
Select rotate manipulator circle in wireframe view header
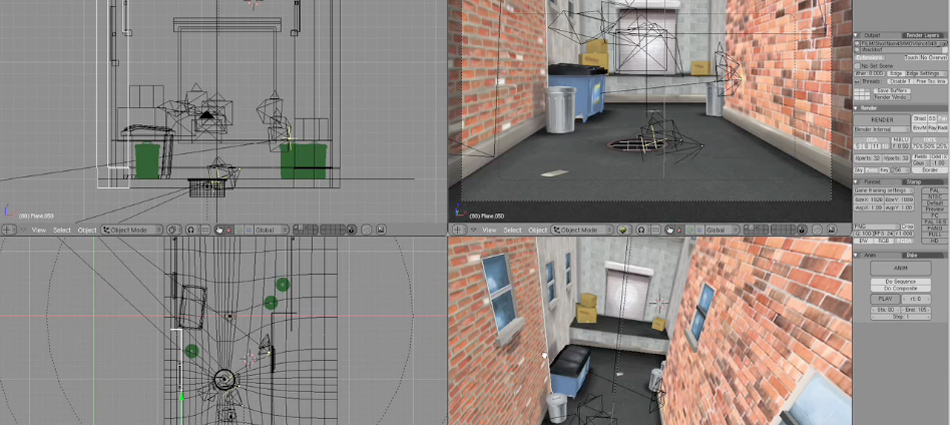[x=239, y=230]
